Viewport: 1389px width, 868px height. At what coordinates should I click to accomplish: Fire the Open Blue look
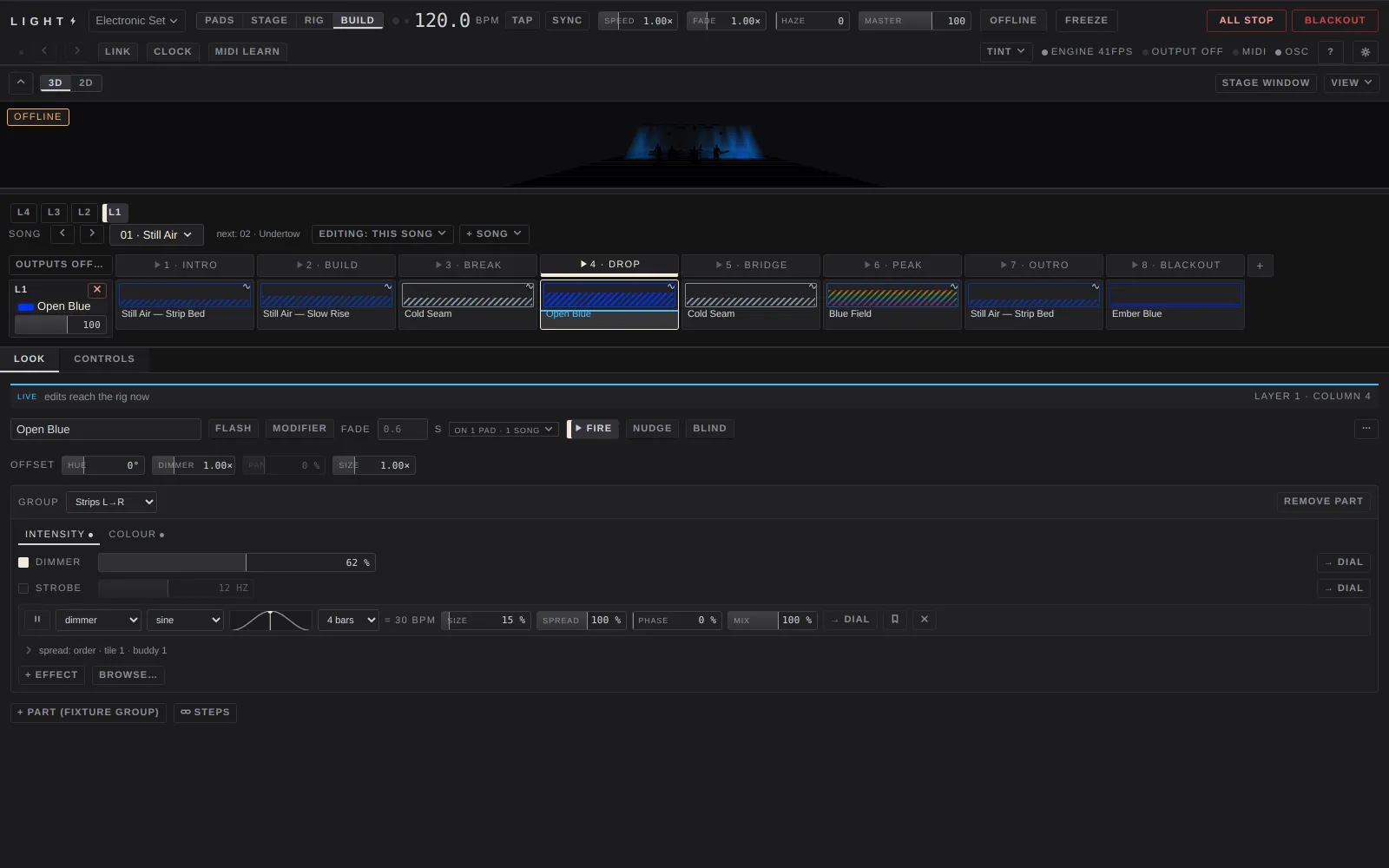coord(593,429)
